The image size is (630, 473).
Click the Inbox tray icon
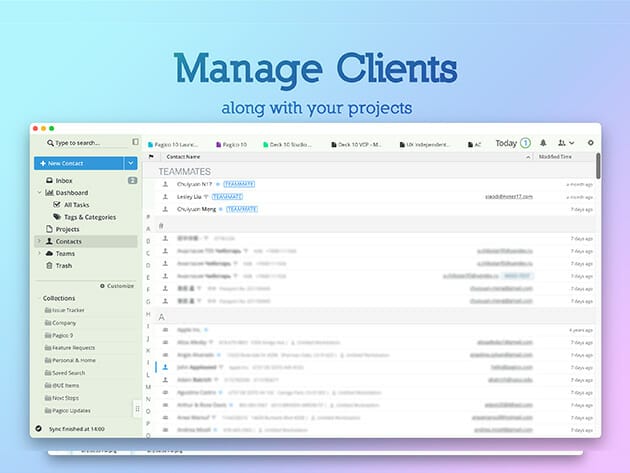[48, 180]
